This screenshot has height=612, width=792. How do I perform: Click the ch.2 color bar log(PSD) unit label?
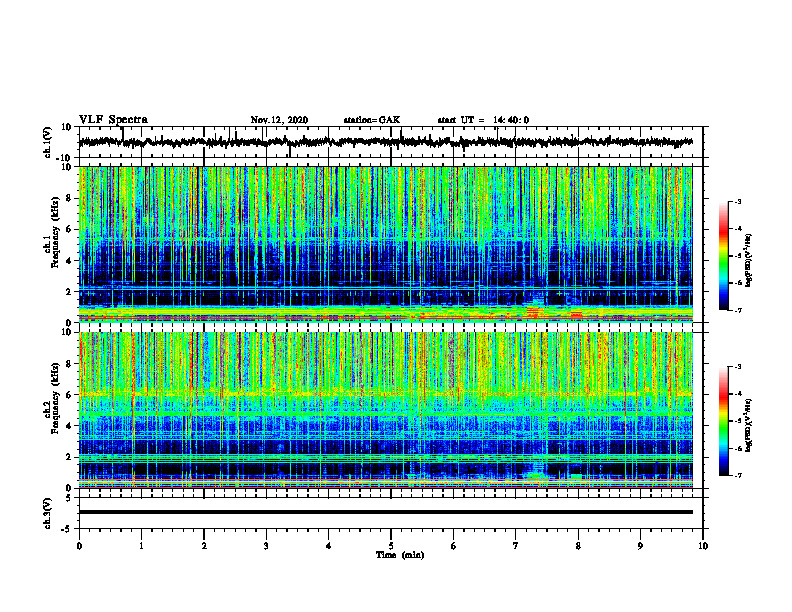tap(749, 425)
